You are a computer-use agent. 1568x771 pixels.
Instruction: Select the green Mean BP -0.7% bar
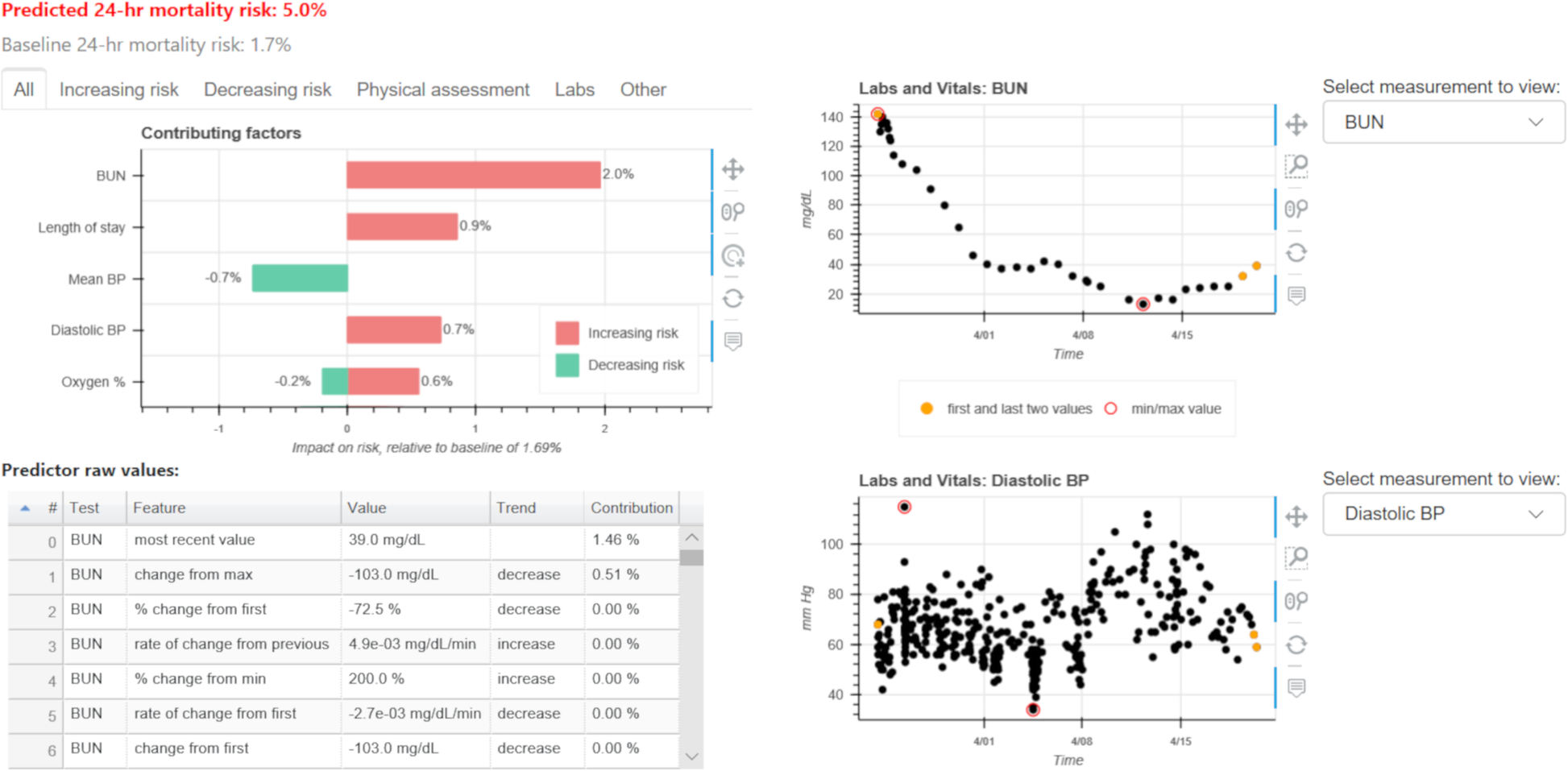pyautogui.click(x=300, y=278)
